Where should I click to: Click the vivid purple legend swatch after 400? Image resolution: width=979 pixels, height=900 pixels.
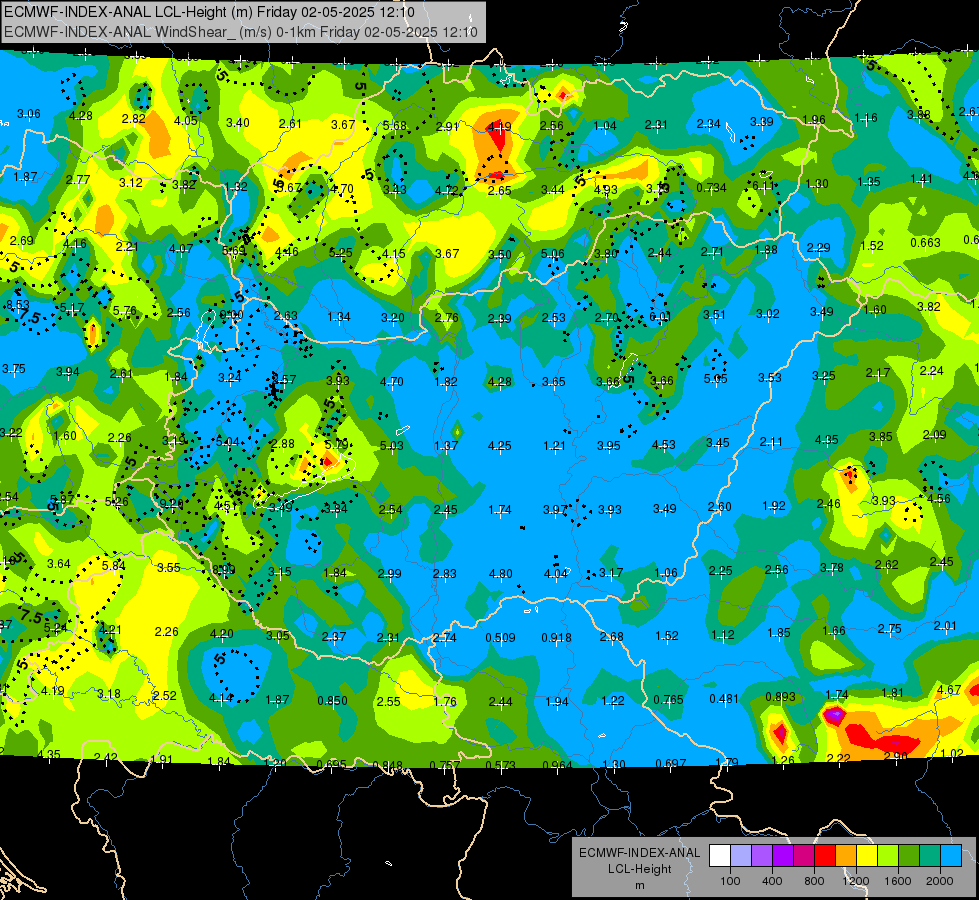[x=783, y=855]
